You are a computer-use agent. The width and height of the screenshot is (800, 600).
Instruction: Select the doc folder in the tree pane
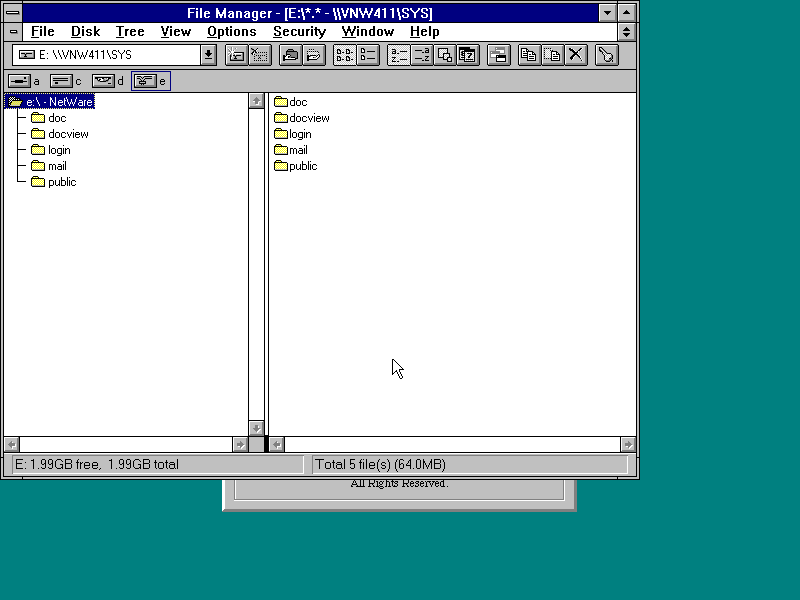48,118
